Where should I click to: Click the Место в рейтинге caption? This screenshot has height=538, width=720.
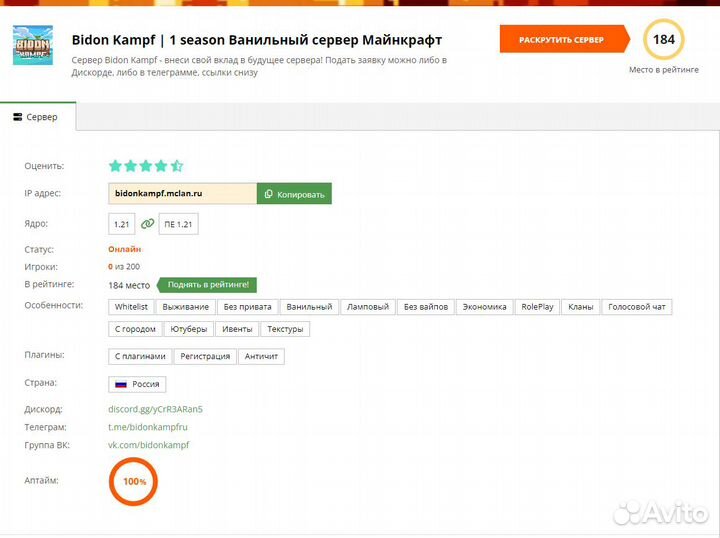click(664, 70)
